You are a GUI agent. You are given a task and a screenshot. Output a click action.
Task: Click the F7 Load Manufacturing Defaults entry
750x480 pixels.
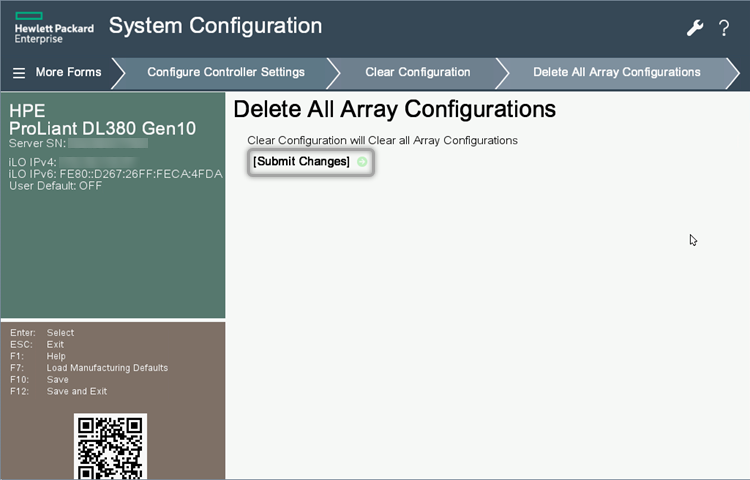pos(89,368)
